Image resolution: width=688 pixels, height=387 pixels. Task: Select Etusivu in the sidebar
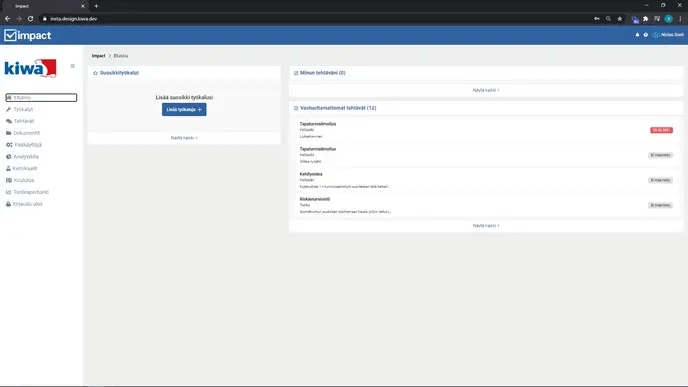[x=41, y=97]
